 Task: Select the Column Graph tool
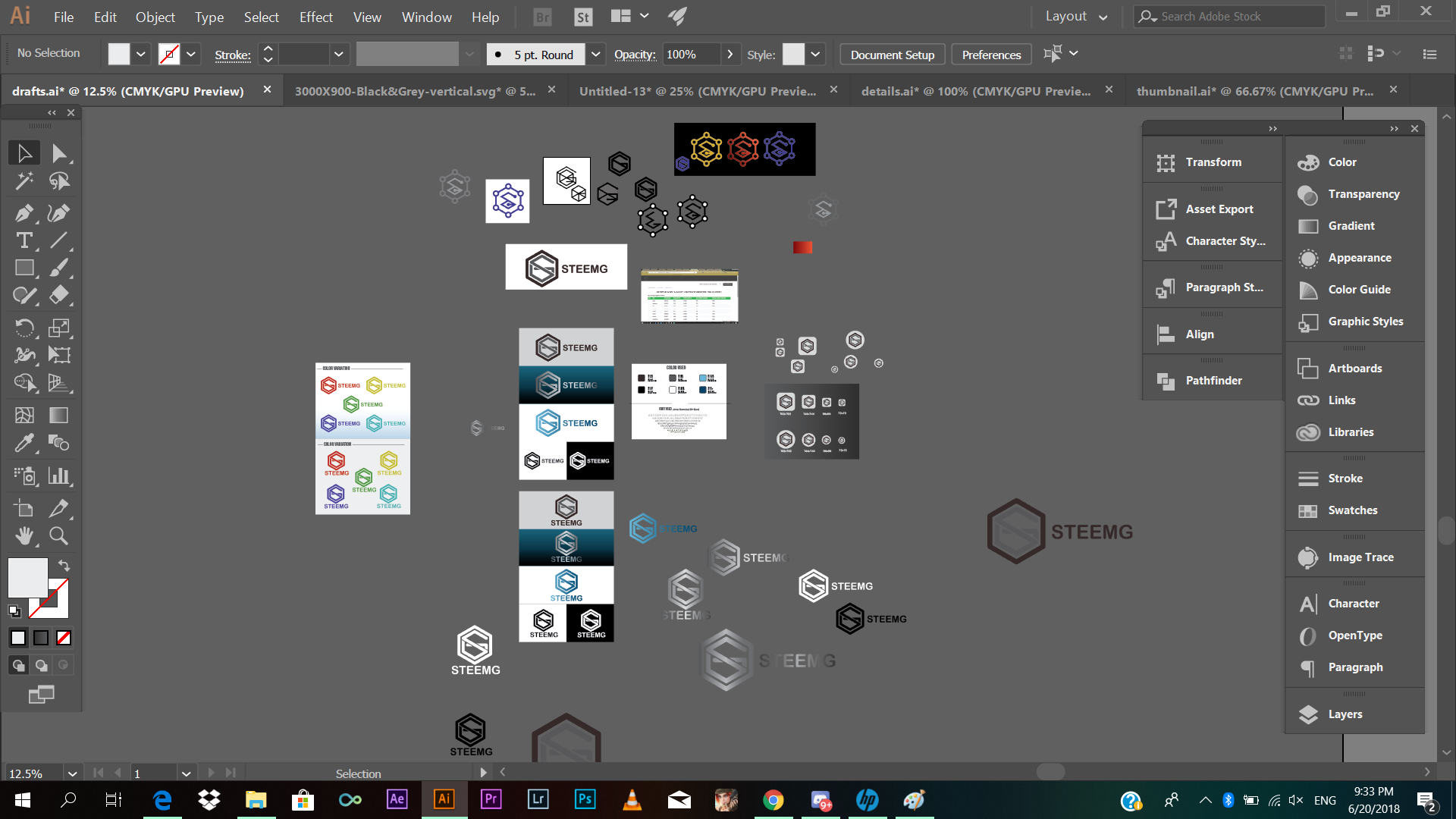[59, 475]
